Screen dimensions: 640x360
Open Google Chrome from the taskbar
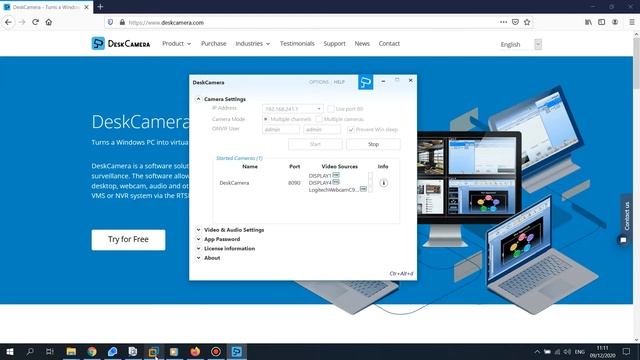92,351
